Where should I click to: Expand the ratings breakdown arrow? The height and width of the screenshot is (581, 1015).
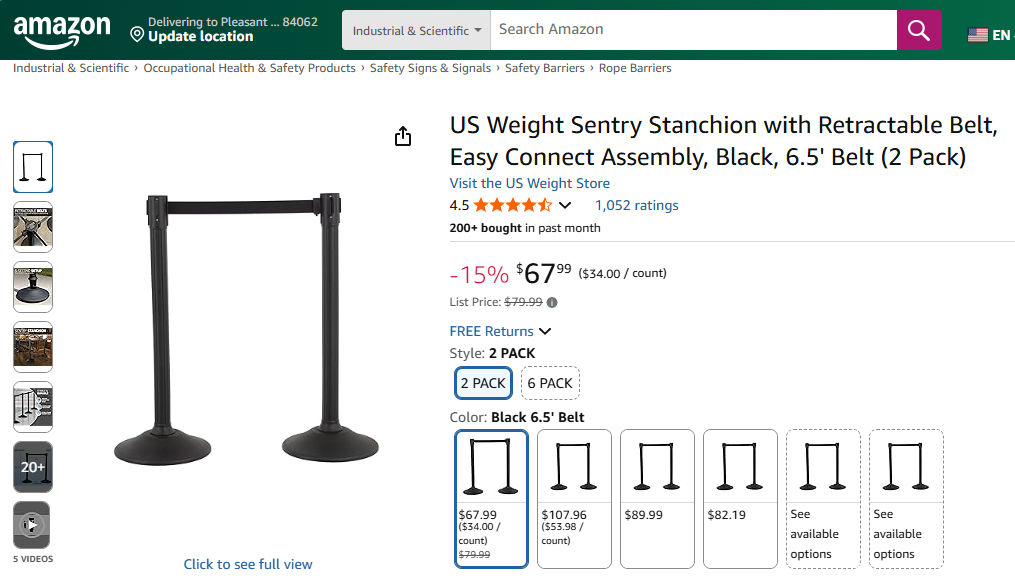565,206
